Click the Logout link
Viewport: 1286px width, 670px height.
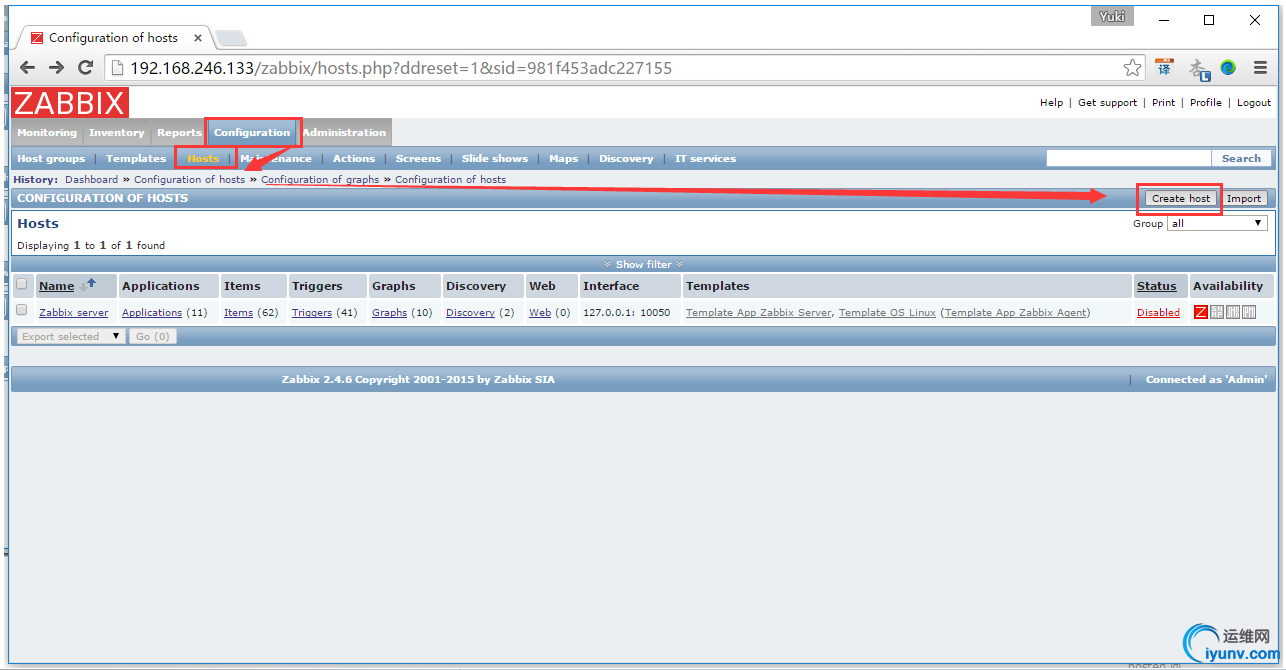coord(1254,102)
